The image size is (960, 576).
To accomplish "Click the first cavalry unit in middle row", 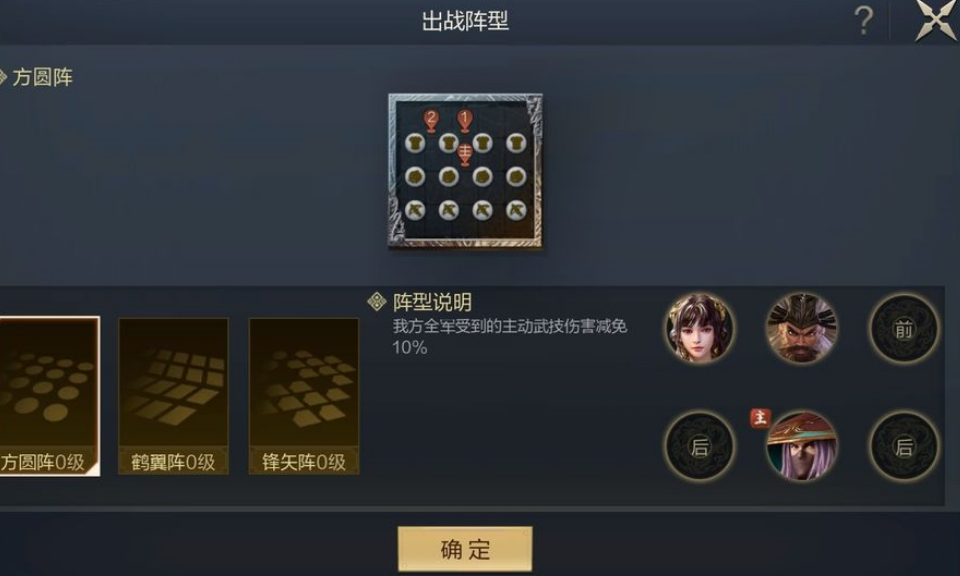I will pos(414,177).
